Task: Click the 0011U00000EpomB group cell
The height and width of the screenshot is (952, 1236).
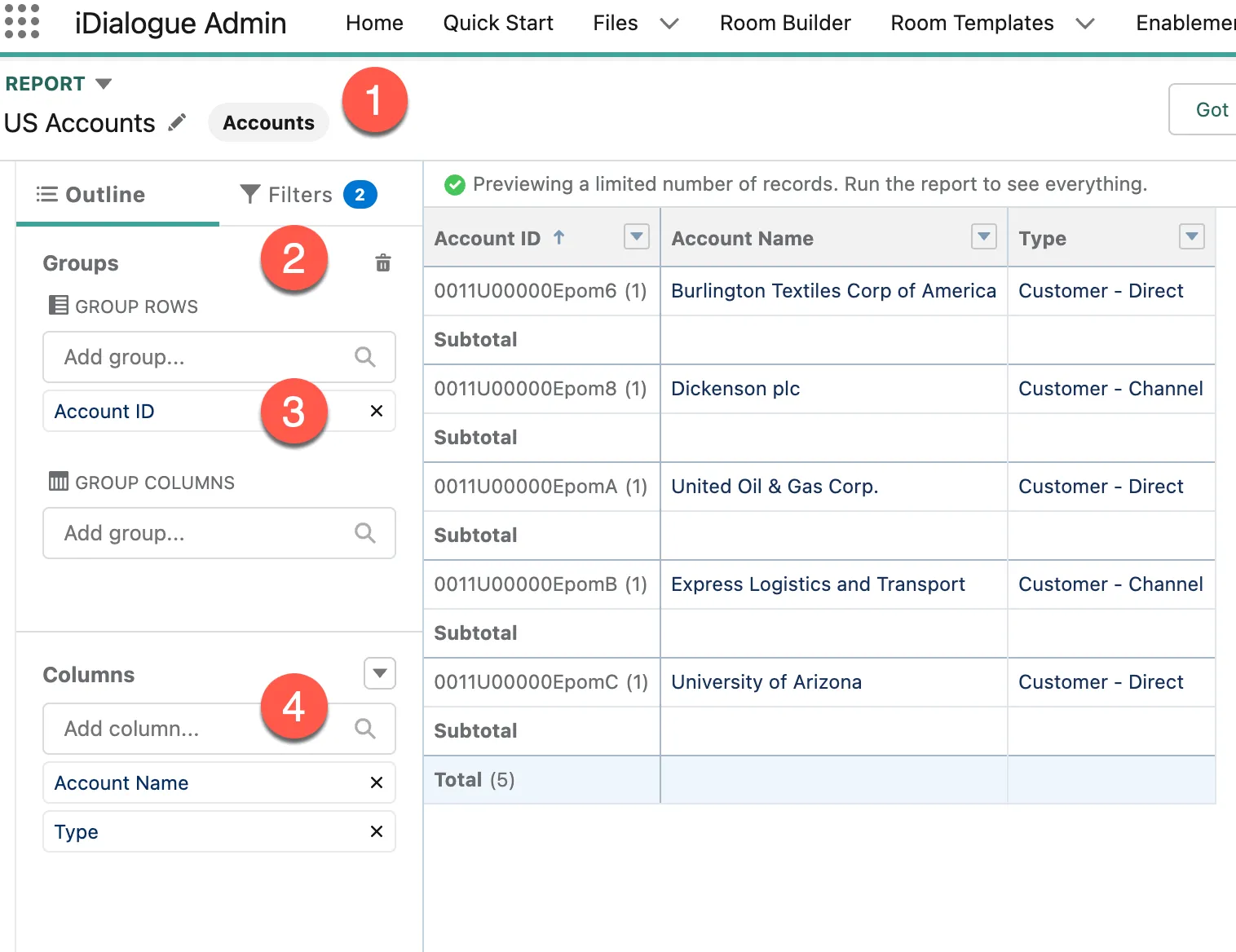Action: point(541,584)
